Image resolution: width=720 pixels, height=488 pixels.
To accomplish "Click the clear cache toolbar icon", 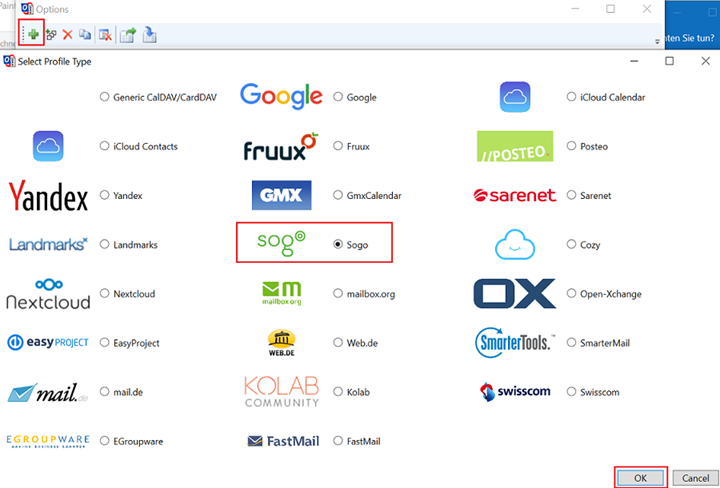I will click(x=105, y=34).
